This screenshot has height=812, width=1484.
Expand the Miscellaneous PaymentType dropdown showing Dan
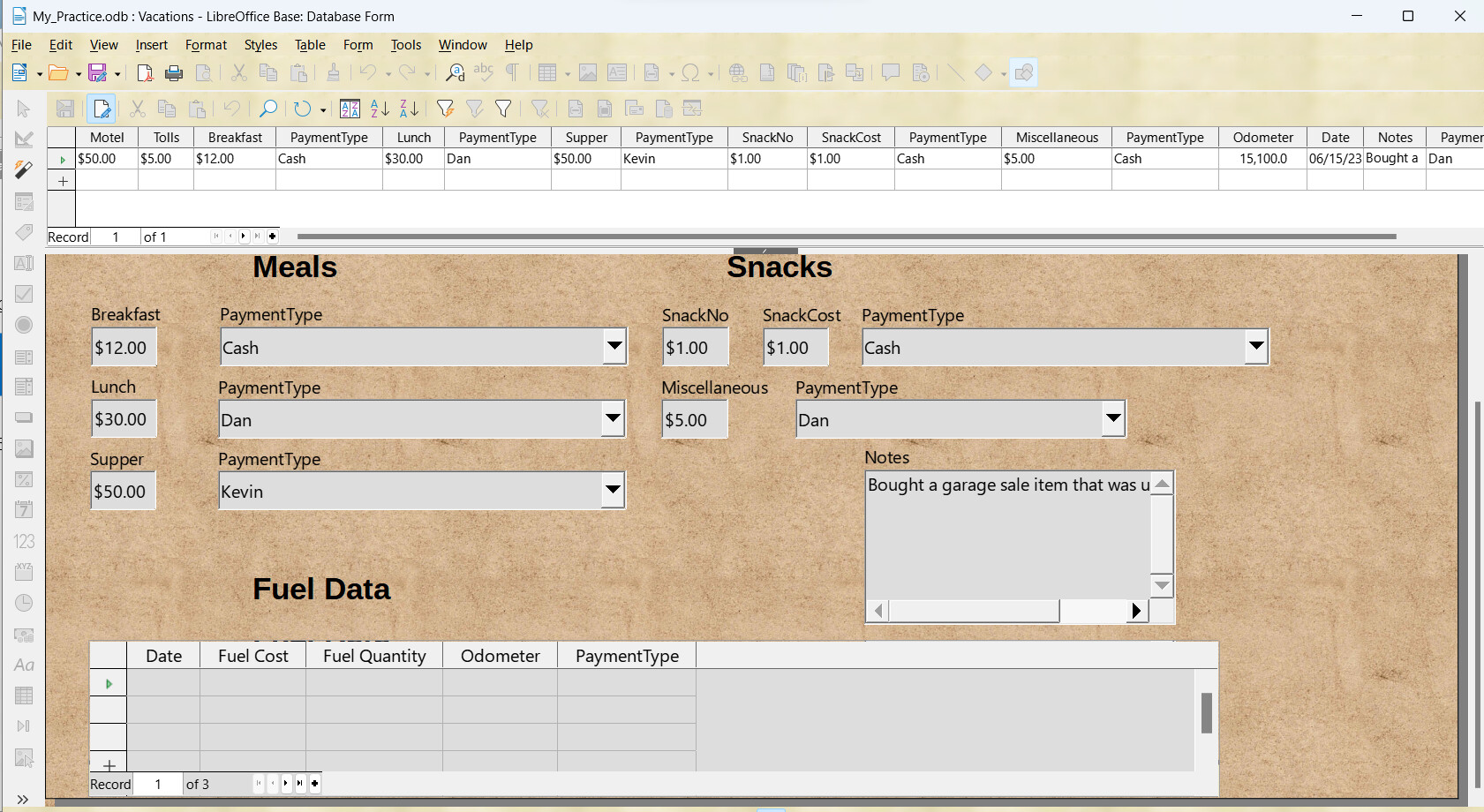click(1113, 419)
